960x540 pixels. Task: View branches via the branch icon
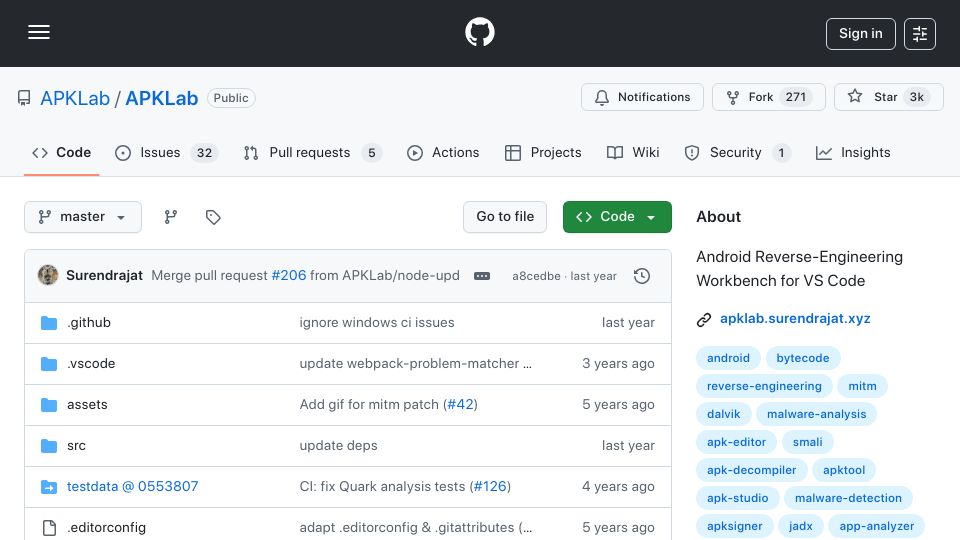171,217
